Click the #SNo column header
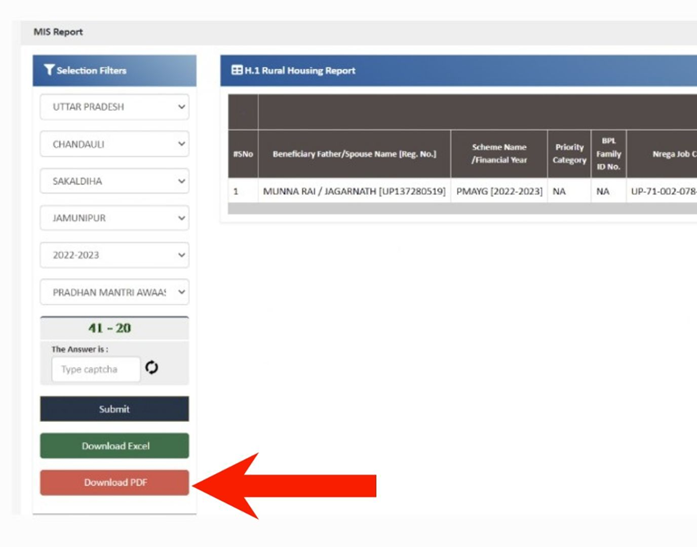This screenshot has width=697, height=547. [x=242, y=154]
